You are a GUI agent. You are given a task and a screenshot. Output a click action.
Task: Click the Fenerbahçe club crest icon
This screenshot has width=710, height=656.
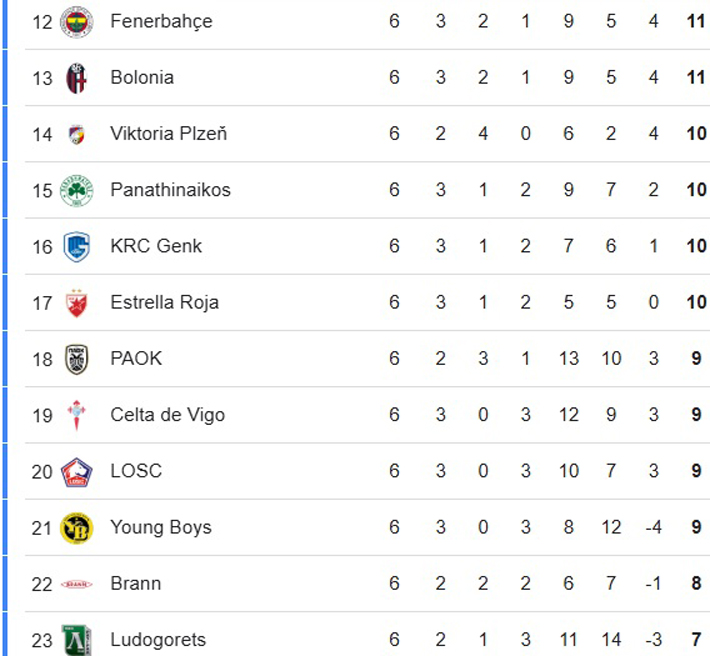[x=76, y=21]
